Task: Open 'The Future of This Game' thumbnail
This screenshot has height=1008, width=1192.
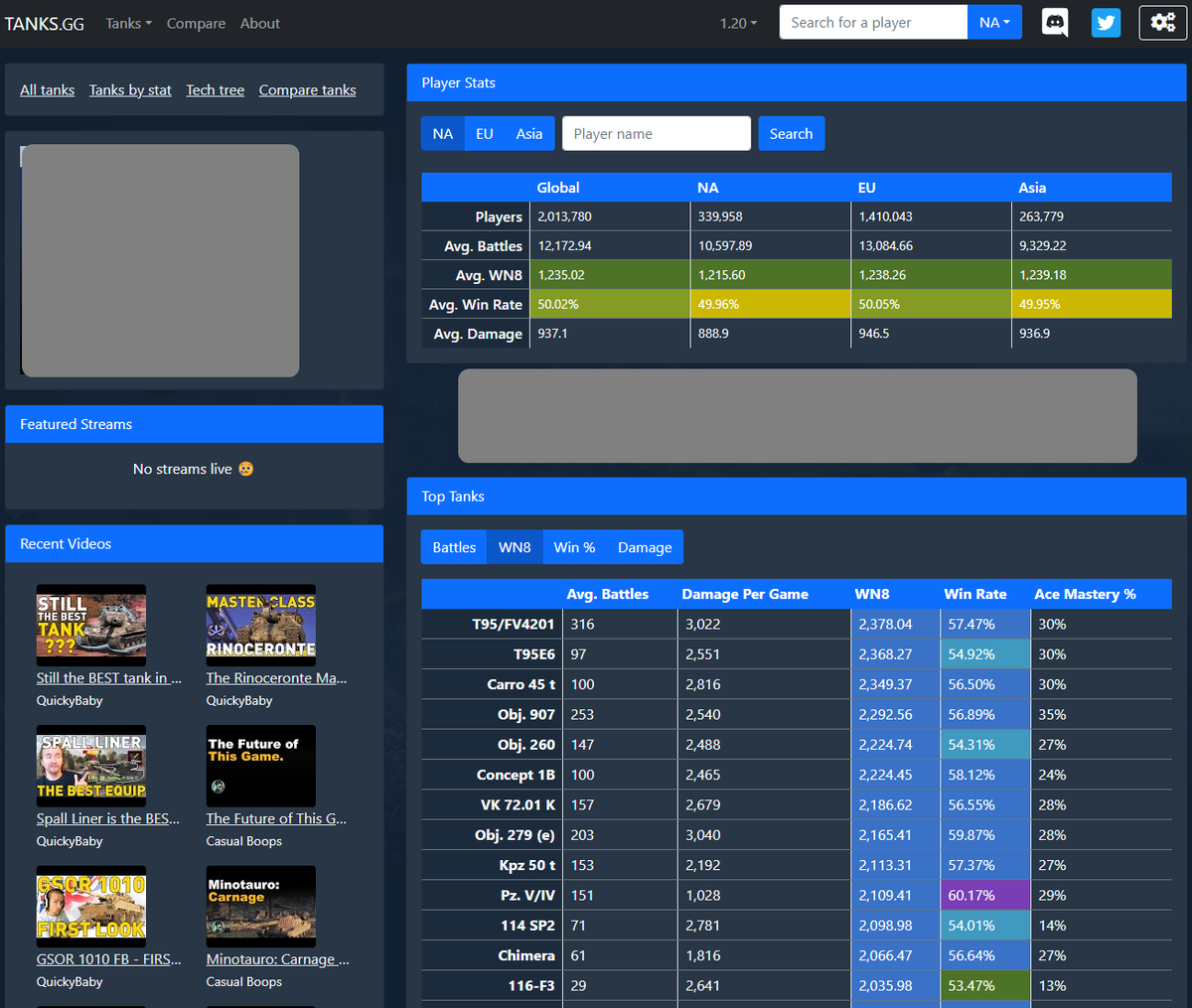Action: [x=261, y=766]
